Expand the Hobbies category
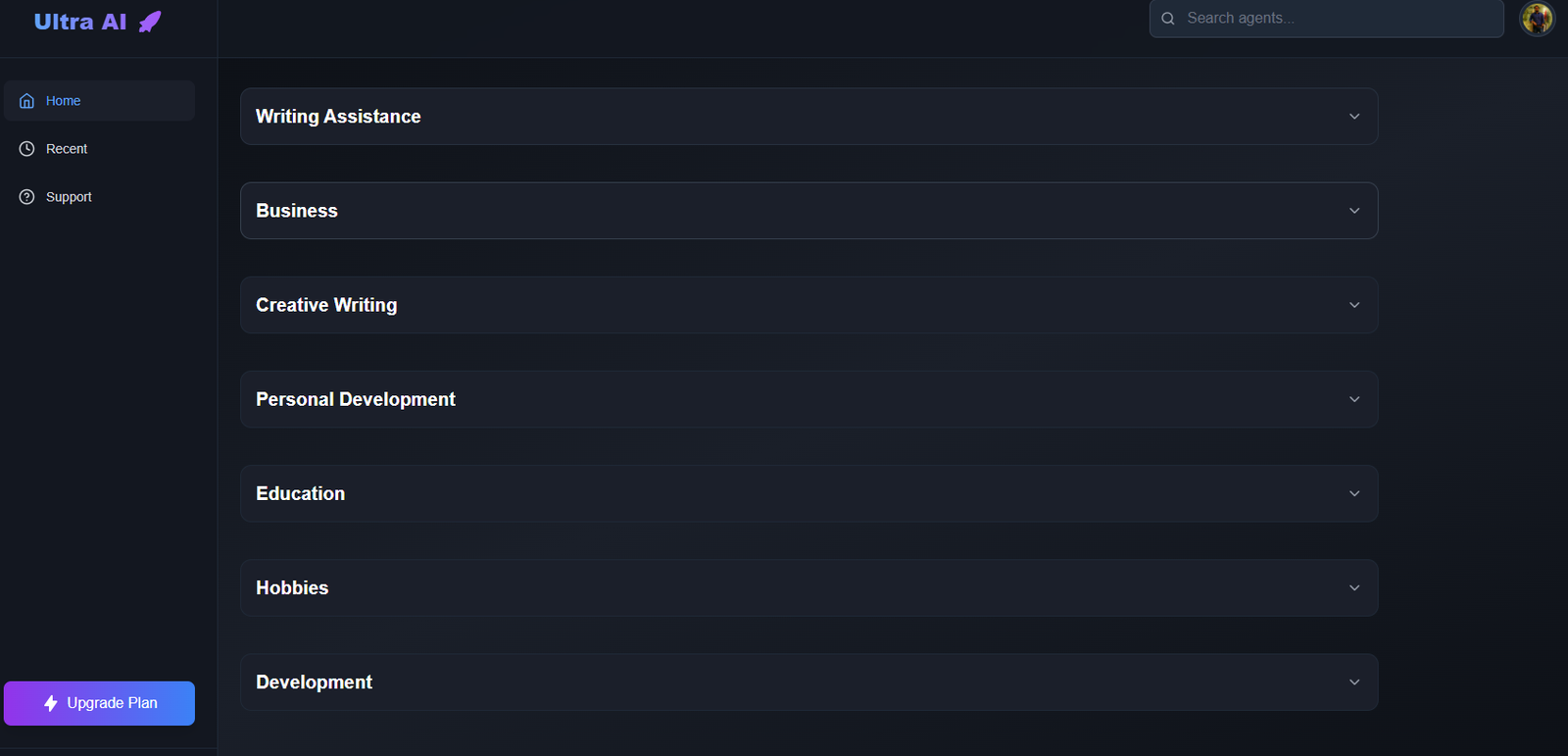The image size is (1568, 756). point(809,587)
